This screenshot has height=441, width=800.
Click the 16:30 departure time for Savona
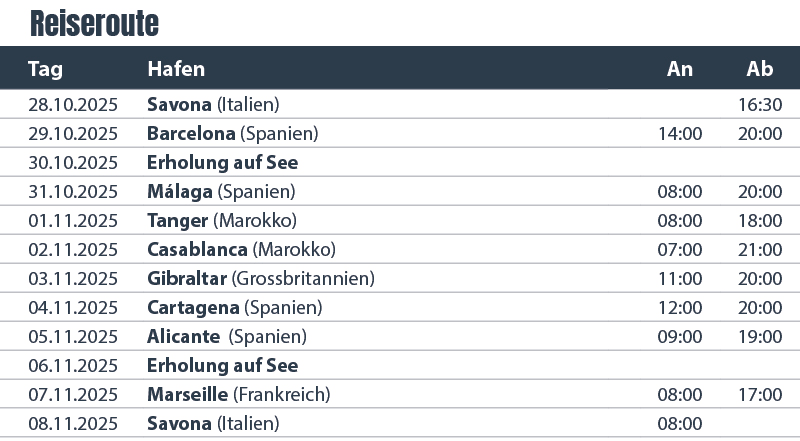tap(760, 104)
